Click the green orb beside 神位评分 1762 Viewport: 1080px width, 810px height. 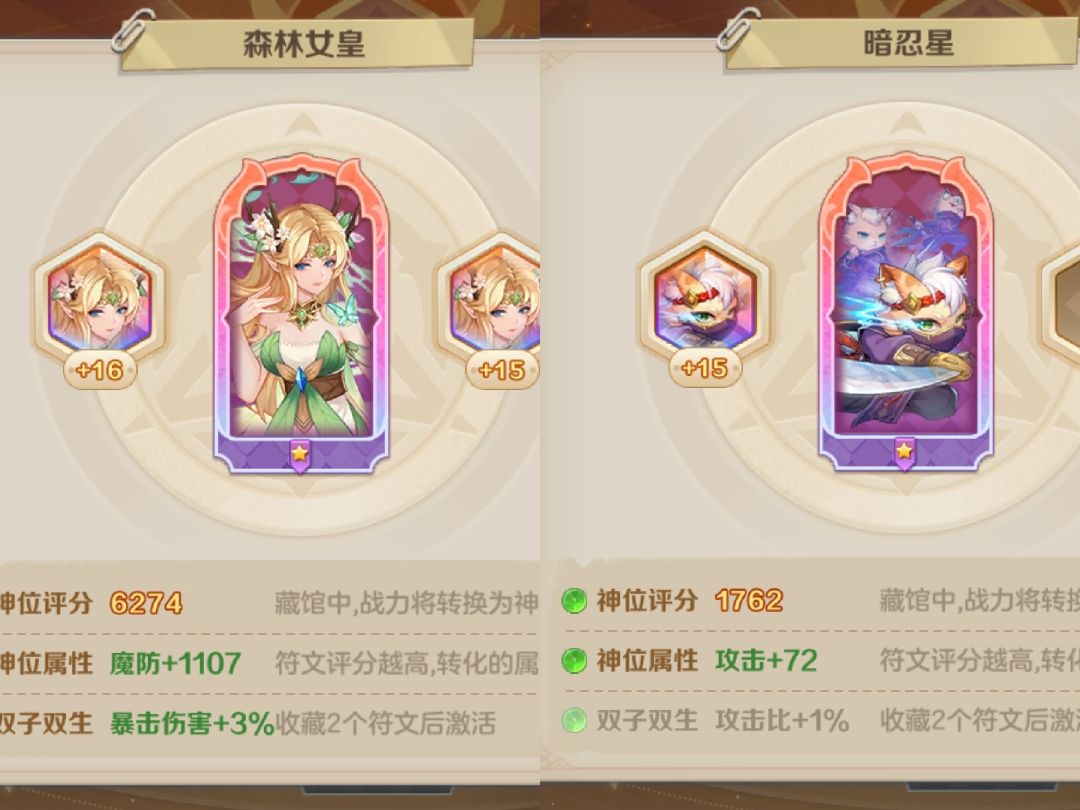pos(573,601)
